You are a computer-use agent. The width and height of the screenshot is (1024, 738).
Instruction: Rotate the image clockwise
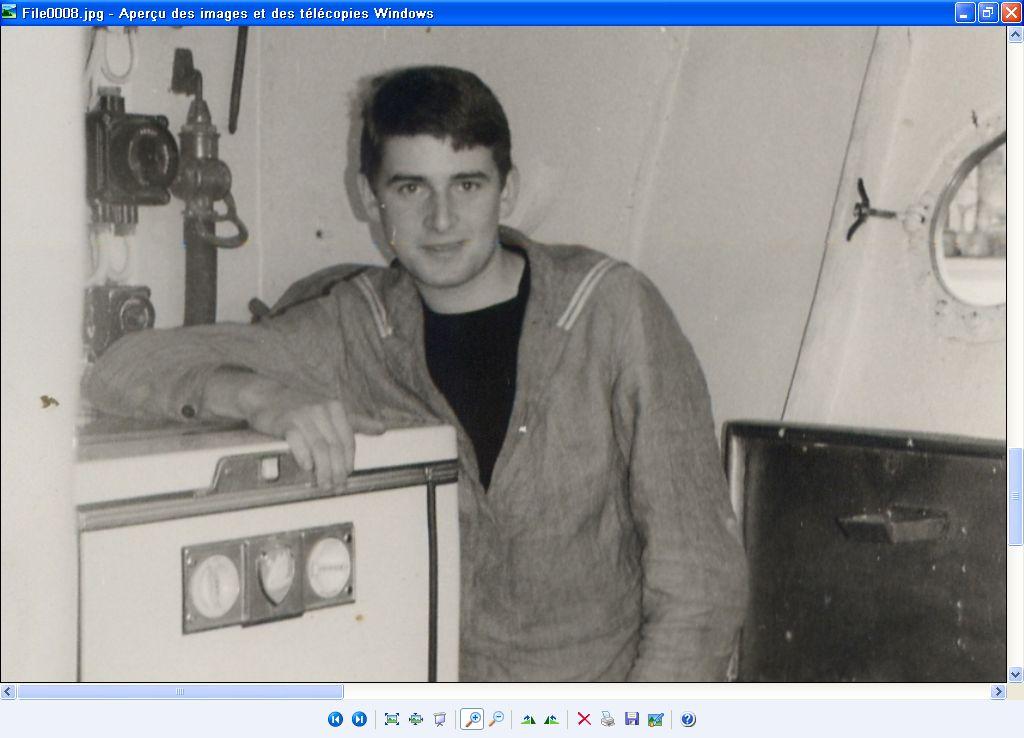528,719
